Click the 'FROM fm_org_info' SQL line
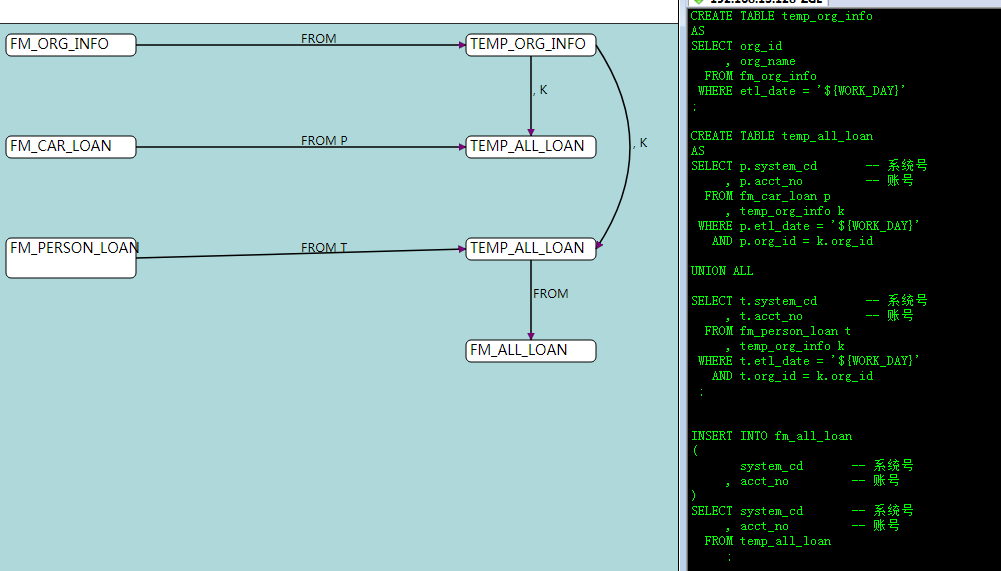Image resolution: width=1001 pixels, height=571 pixels. (x=760, y=76)
